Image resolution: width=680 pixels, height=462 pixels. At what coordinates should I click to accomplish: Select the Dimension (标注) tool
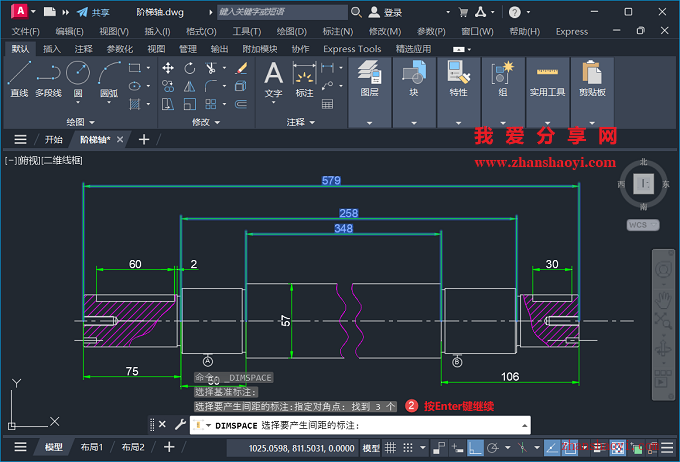(304, 79)
